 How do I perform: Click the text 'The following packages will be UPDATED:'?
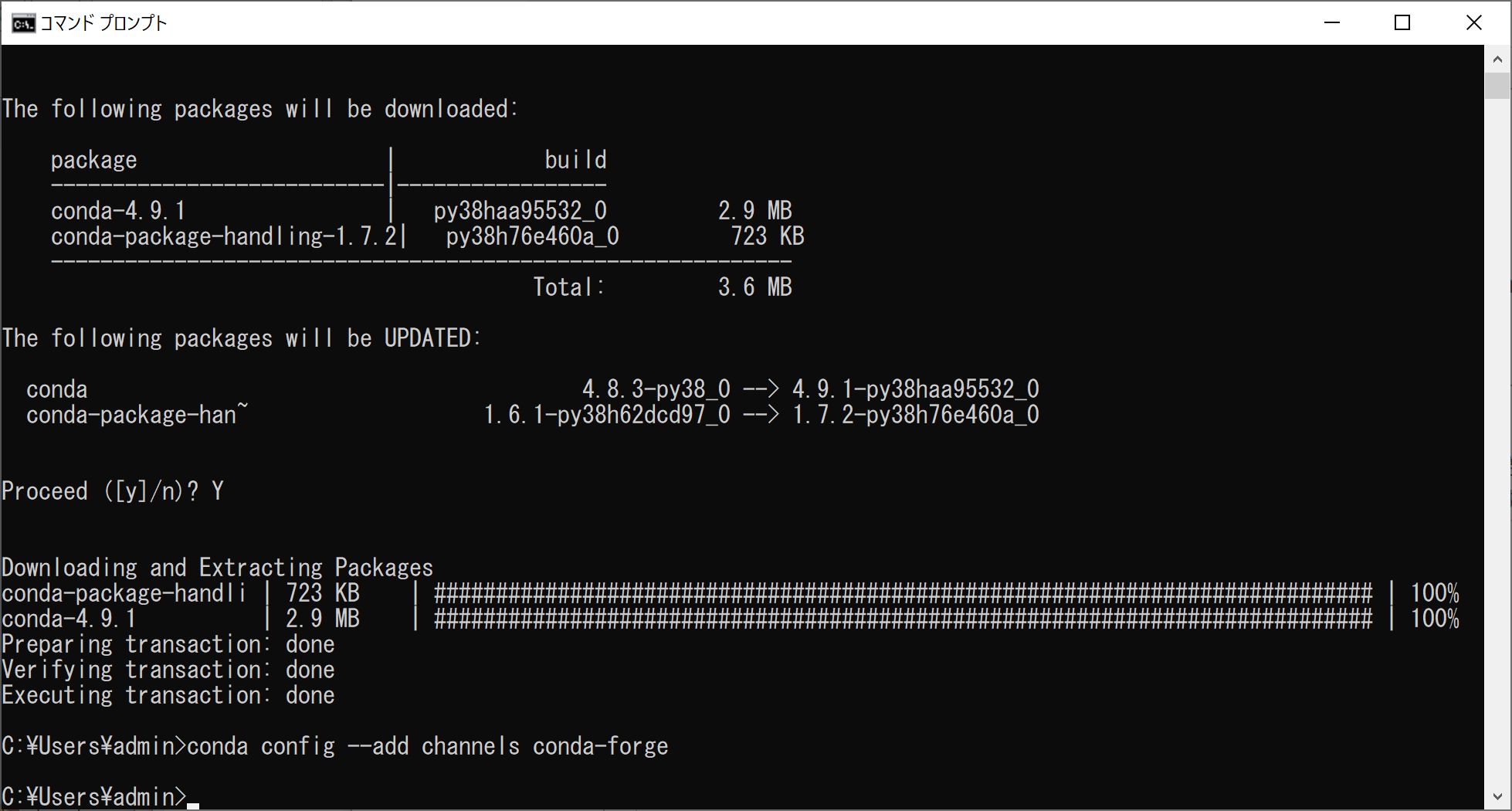(x=242, y=338)
